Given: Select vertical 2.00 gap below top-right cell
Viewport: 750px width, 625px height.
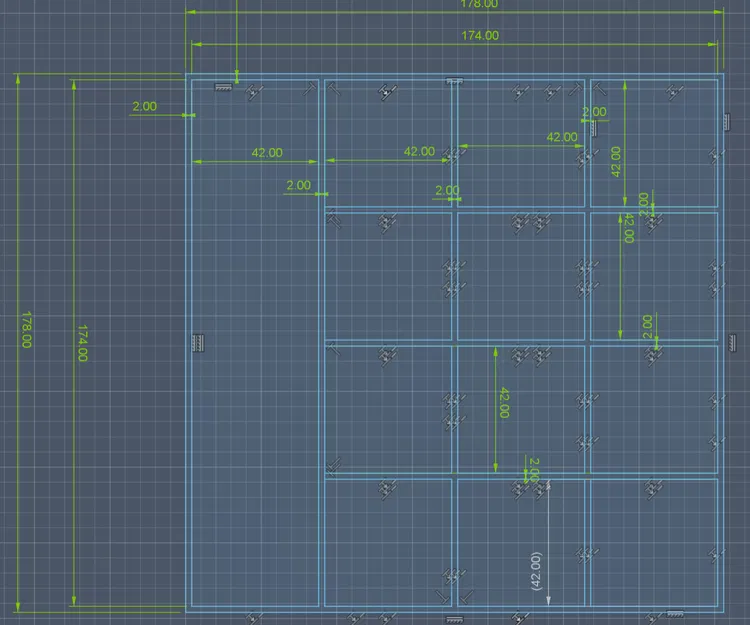Looking at the screenshot, I should 644,204.
